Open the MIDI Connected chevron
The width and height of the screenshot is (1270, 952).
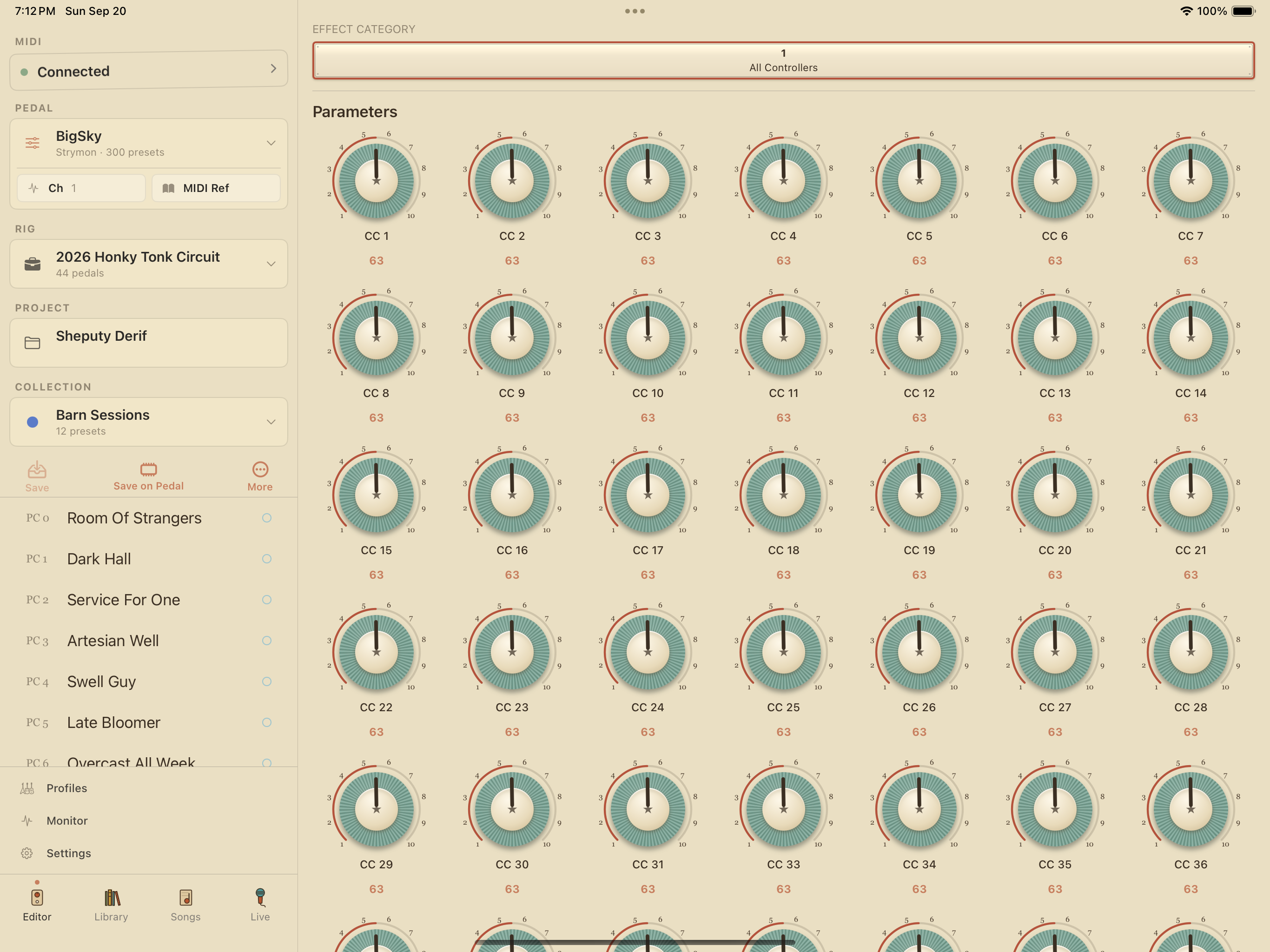273,69
